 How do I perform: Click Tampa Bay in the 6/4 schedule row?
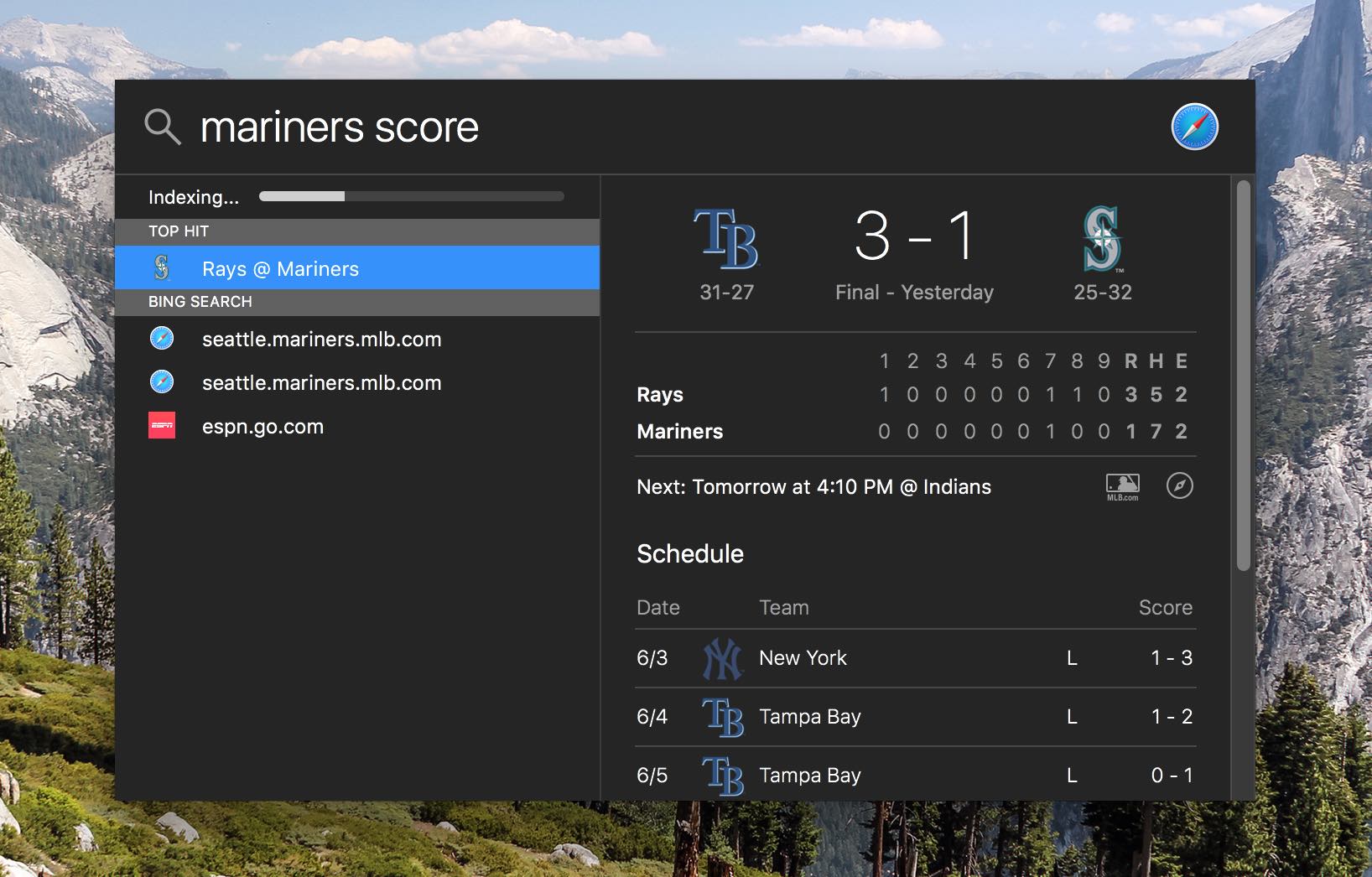pos(810,717)
